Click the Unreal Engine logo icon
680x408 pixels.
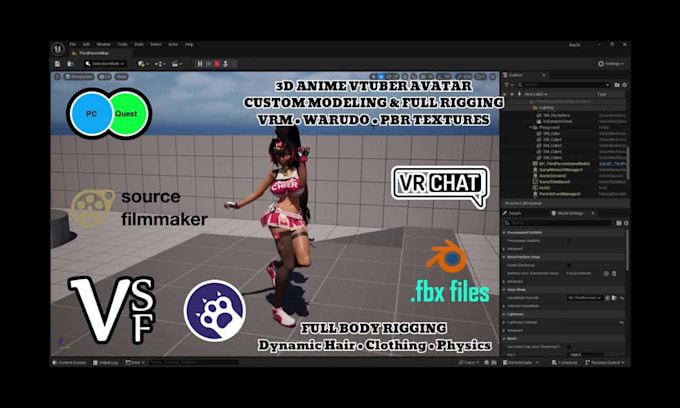click(x=58, y=49)
